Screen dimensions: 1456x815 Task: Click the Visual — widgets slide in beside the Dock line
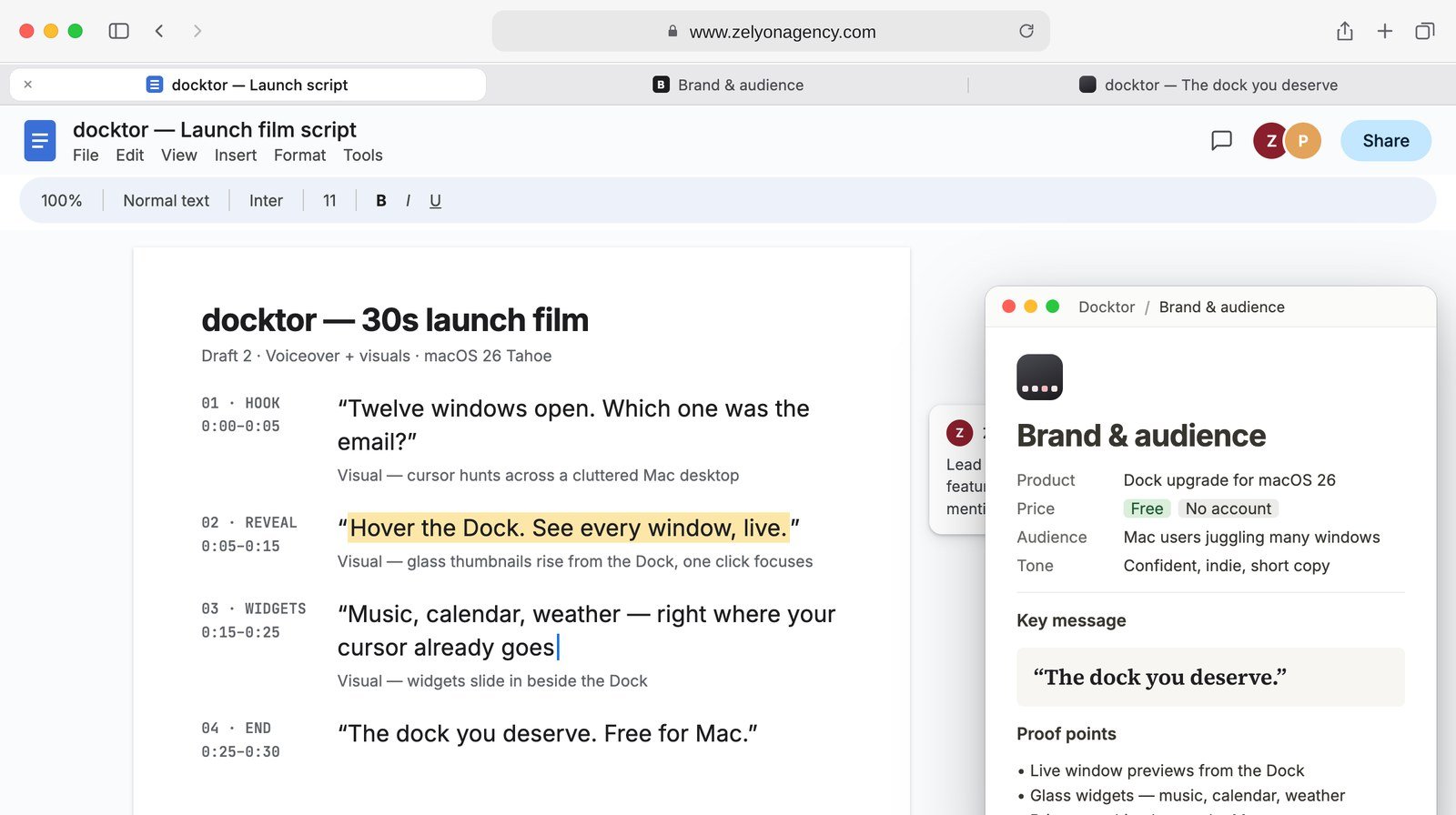click(492, 681)
